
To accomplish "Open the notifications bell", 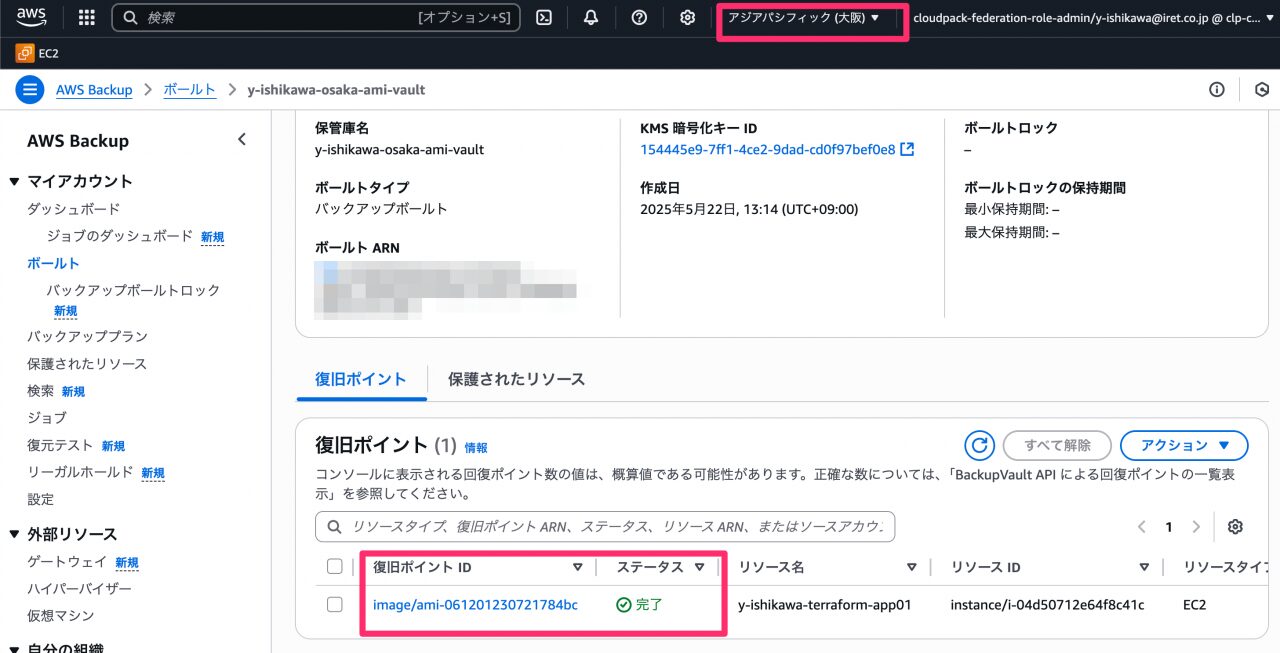I will pos(591,17).
